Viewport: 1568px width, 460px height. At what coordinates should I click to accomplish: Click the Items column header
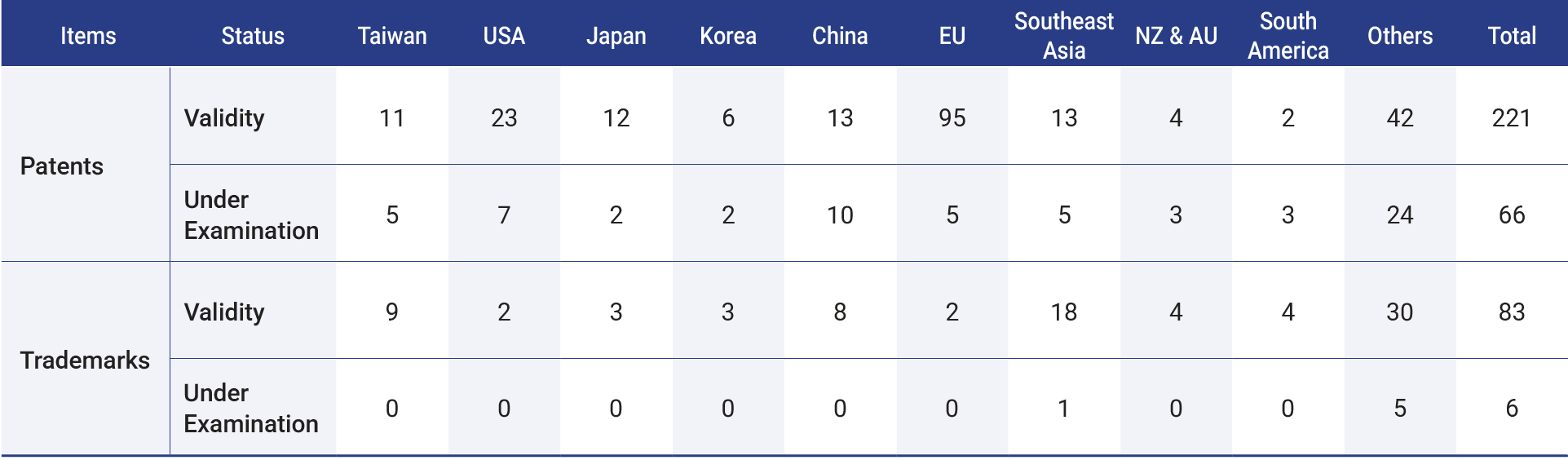[88, 36]
